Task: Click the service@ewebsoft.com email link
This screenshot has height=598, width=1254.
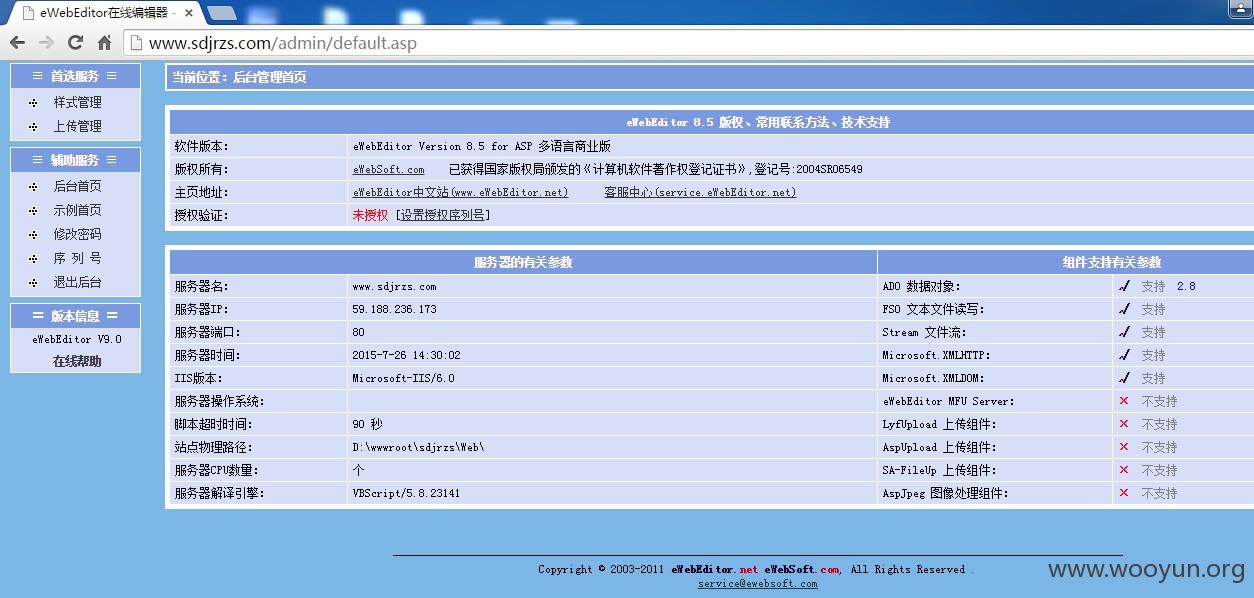Action: pyautogui.click(x=757, y=583)
